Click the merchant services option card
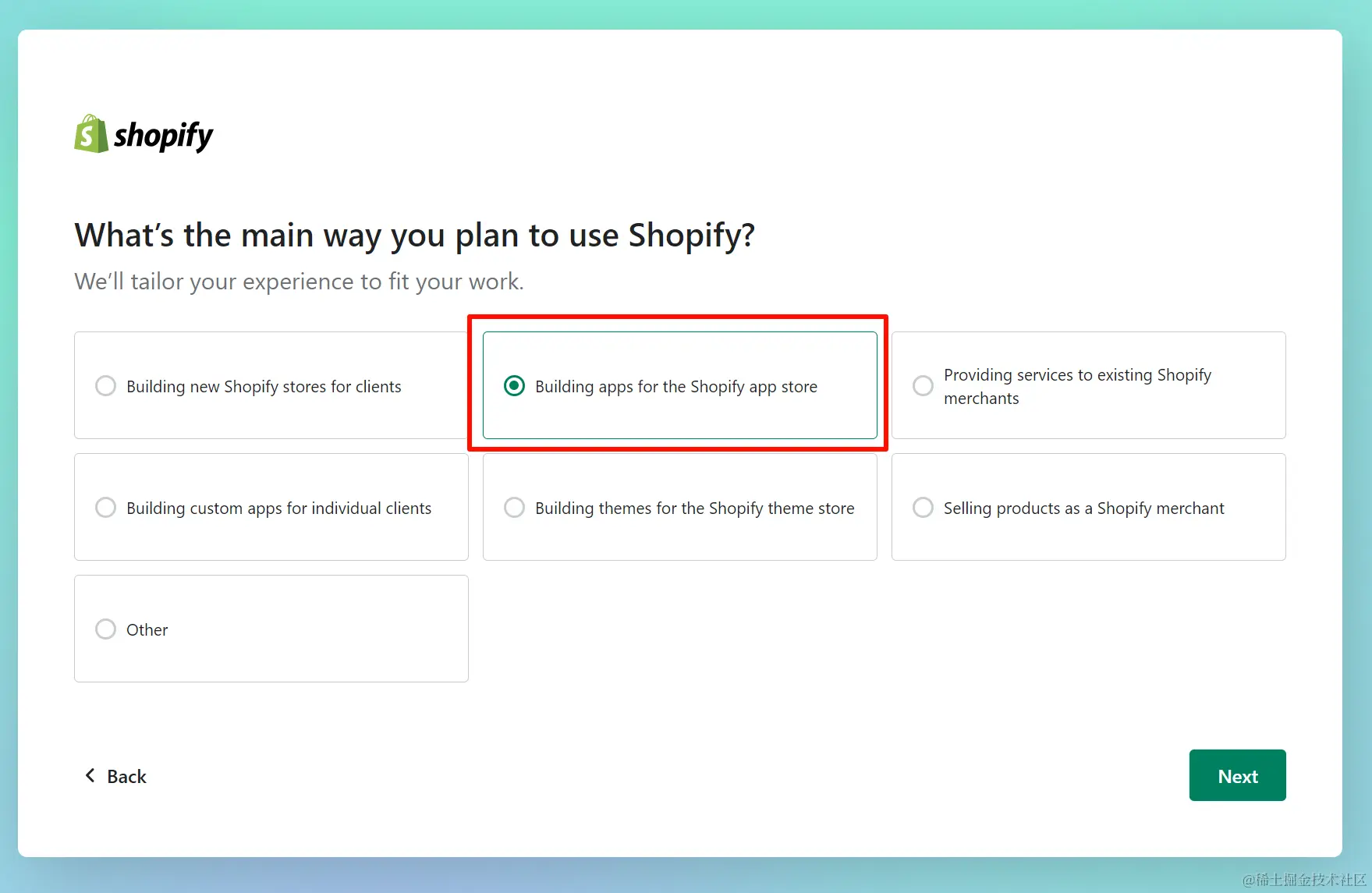The height and width of the screenshot is (893, 1372). pyautogui.click(x=1089, y=385)
